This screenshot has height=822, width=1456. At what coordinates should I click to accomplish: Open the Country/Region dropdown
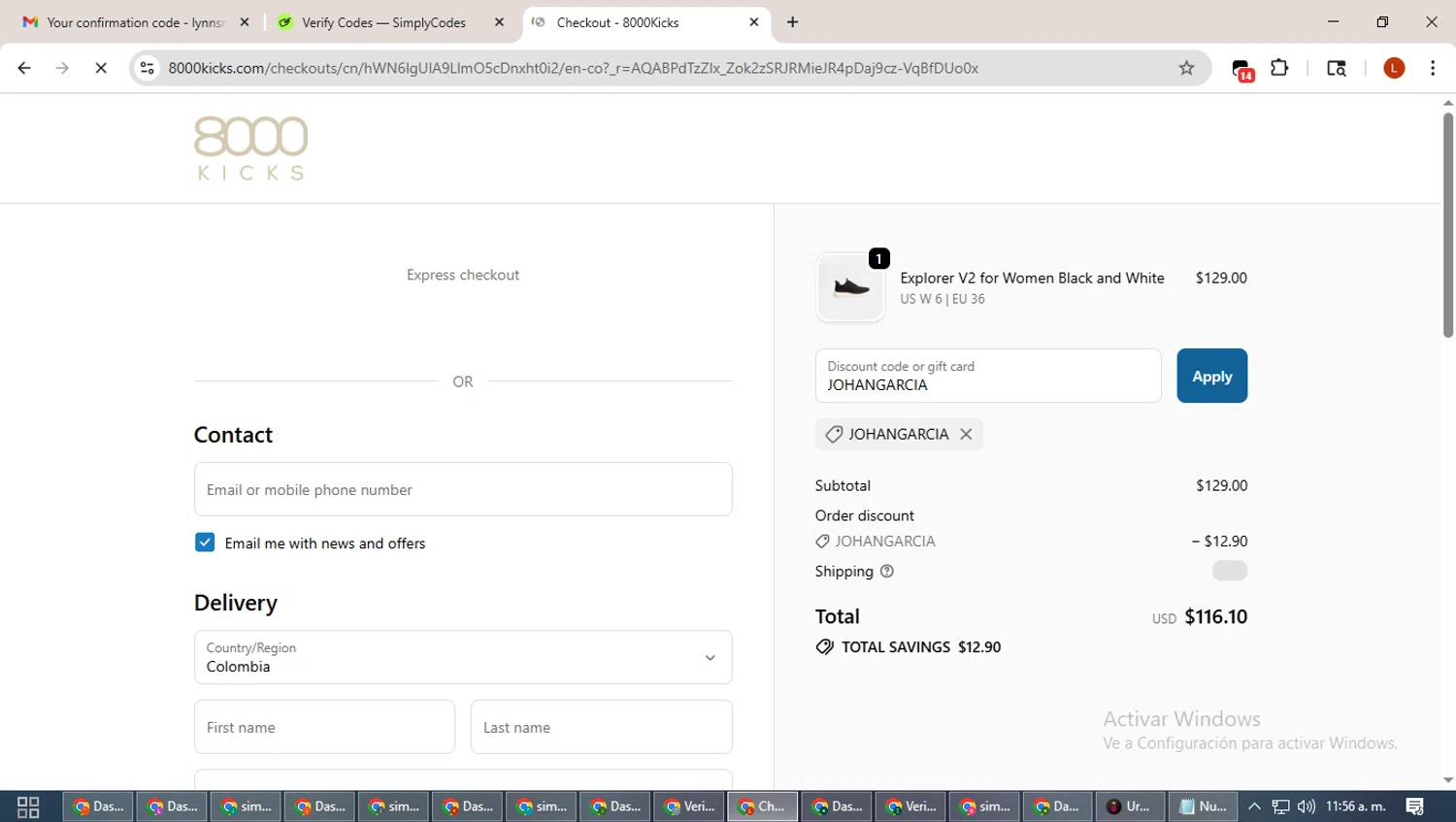[x=463, y=657]
